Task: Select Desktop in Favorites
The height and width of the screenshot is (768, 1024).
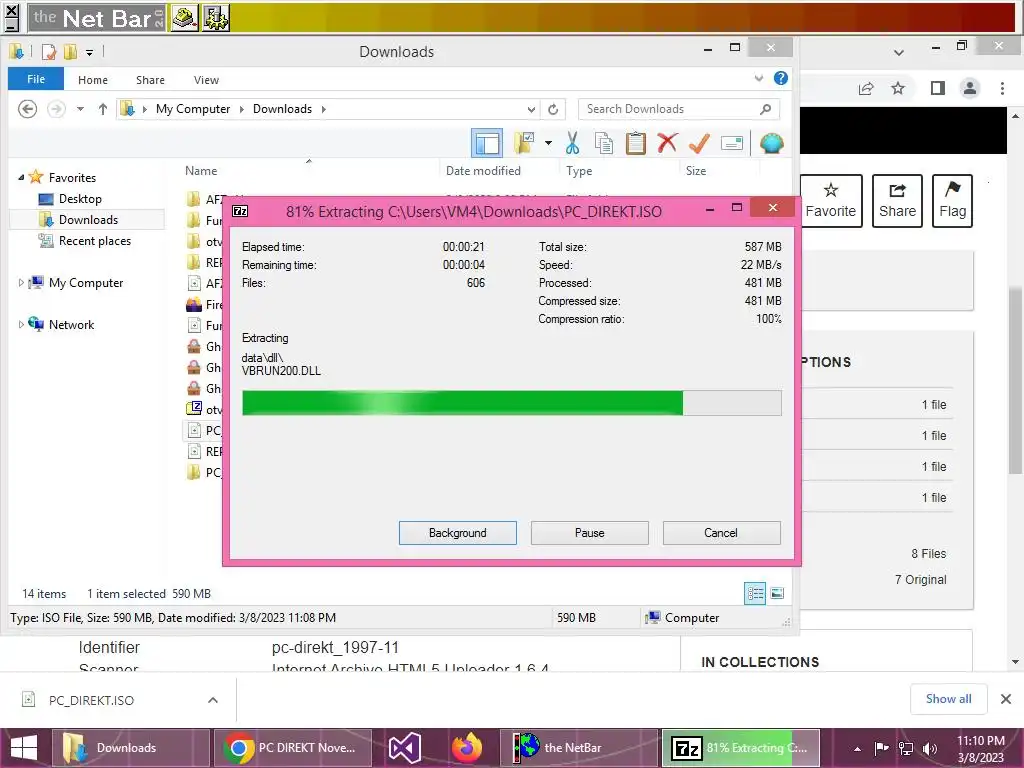Action: pyautogui.click(x=80, y=199)
